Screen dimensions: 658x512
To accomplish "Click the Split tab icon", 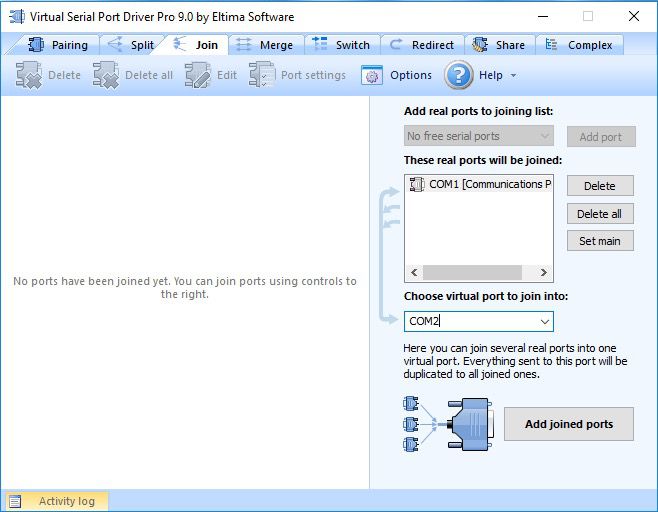I will (115, 44).
